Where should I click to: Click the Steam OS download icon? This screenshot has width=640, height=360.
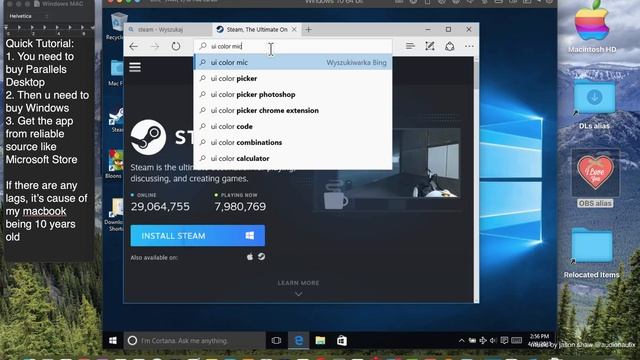point(261,257)
